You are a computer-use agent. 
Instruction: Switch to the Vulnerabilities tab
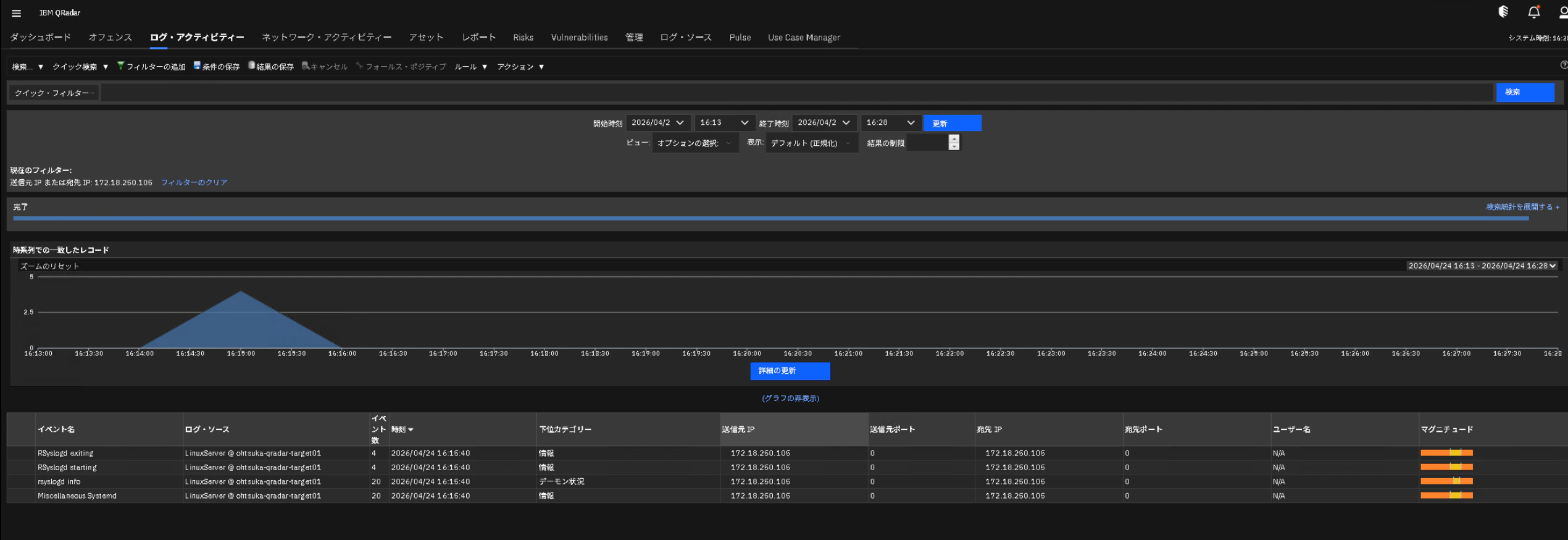point(579,38)
